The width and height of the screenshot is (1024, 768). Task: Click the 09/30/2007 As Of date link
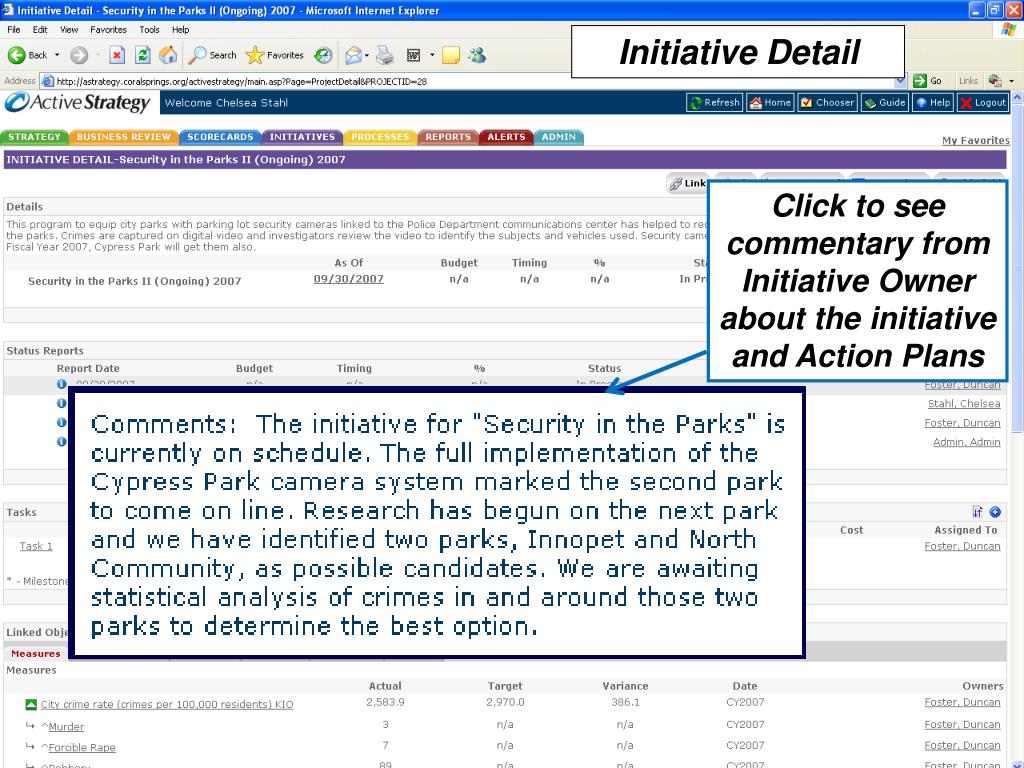click(349, 279)
